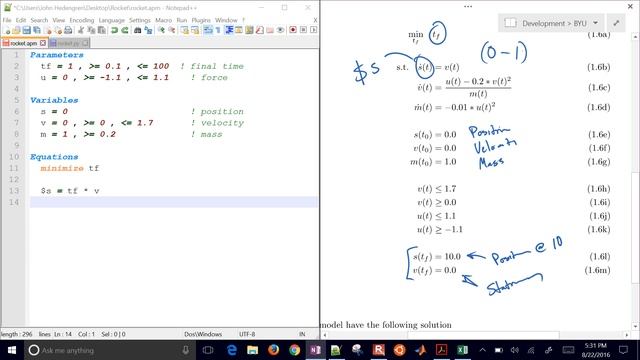This screenshot has height=360, width=640.
Task: Click the right pane horizontal scrollbar
Action: (476, 335)
